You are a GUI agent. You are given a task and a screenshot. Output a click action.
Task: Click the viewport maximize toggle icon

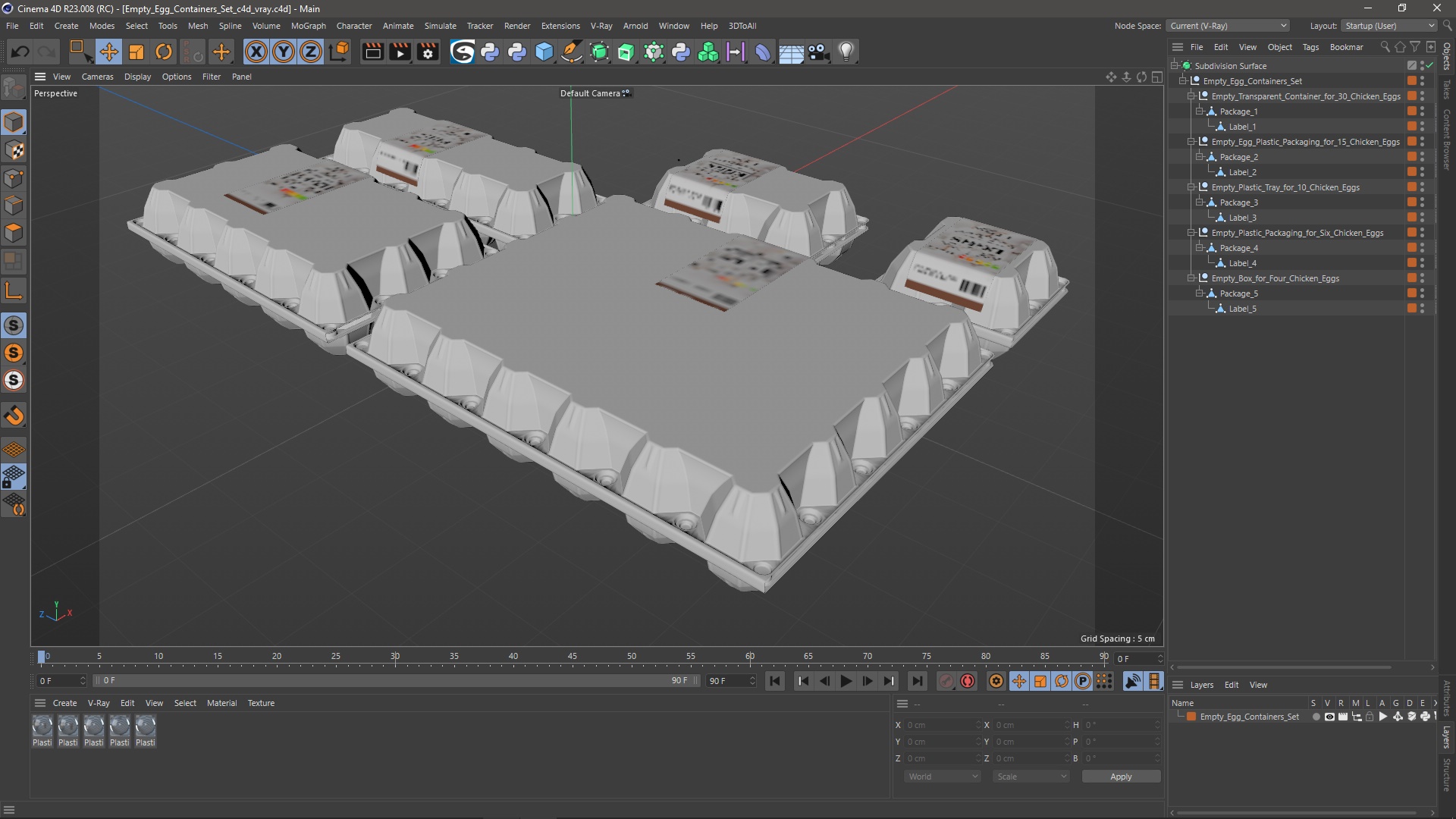pyautogui.click(x=1156, y=77)
